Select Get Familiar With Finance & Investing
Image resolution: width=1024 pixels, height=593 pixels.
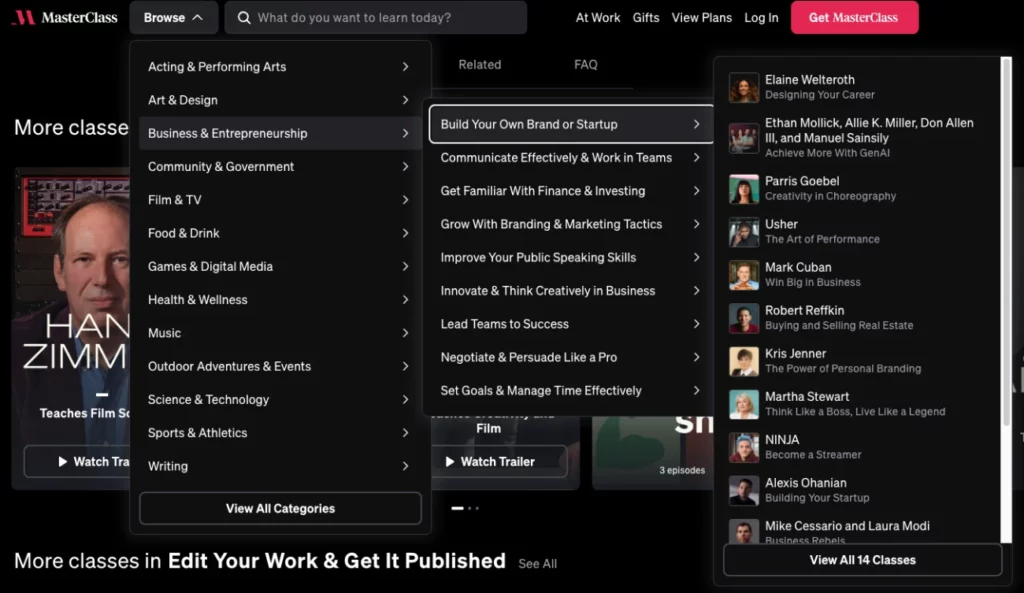pyautogui.click(x=571, y=191)
